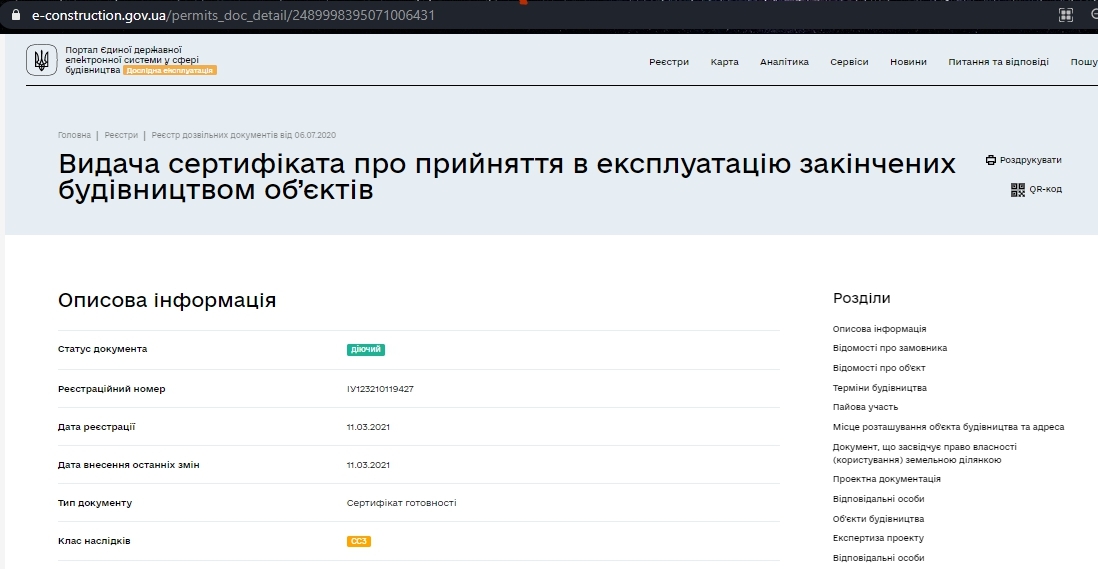Screen dimensions: 1098x569
Task: Jump to the Експертиза проекту section
Action: 878,538
